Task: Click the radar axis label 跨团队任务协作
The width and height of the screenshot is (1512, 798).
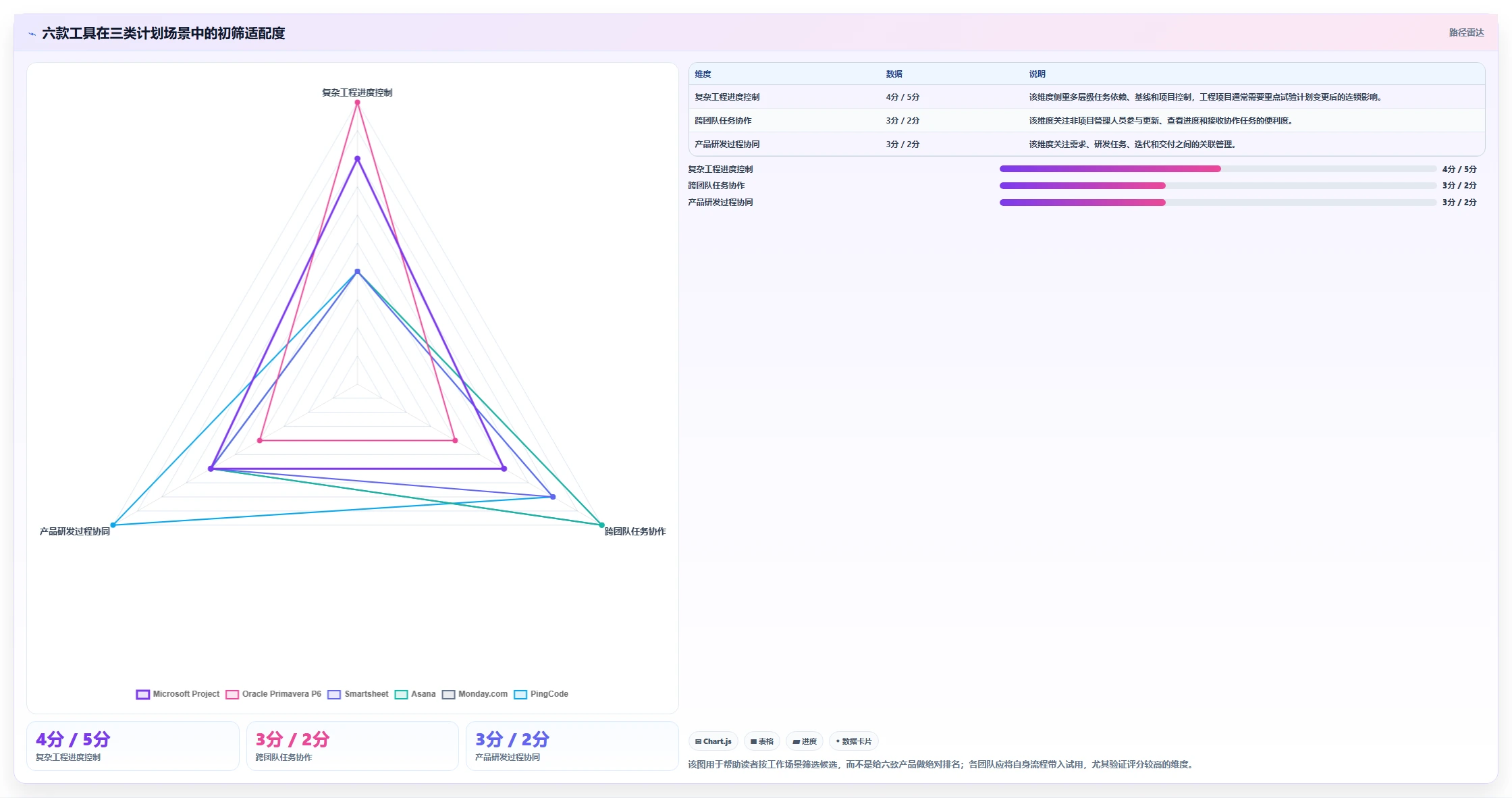Action: 635,531
